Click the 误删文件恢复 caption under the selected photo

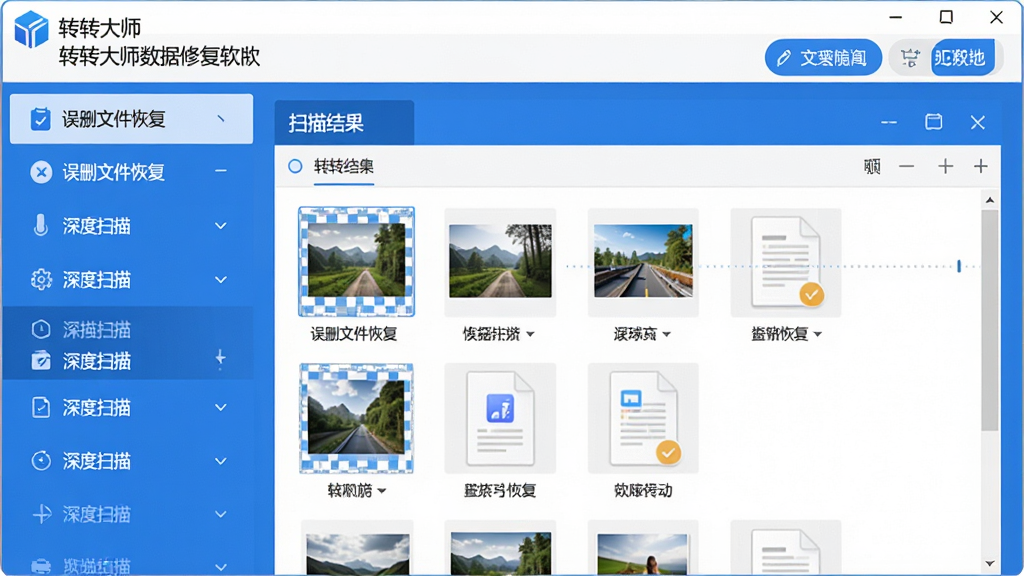(354, 334)
